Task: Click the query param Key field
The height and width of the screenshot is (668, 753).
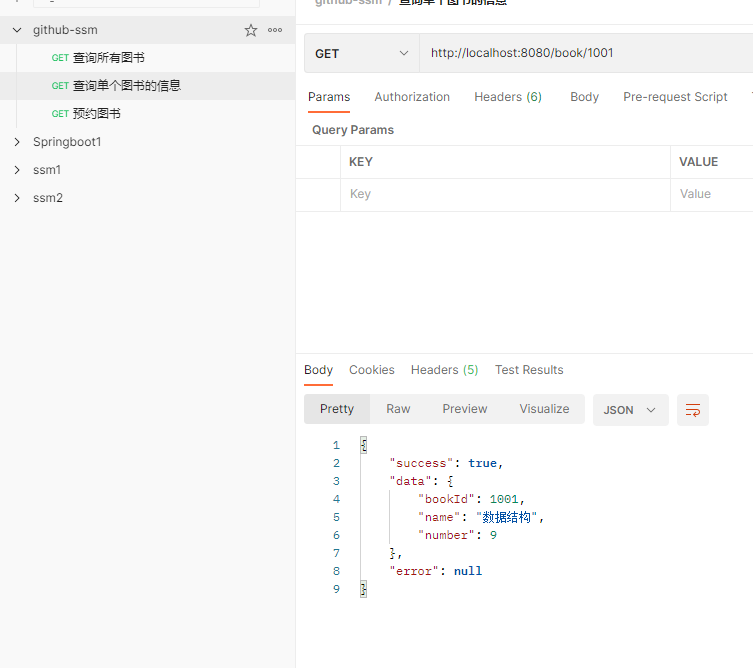Action: click(x=505, y=194)
